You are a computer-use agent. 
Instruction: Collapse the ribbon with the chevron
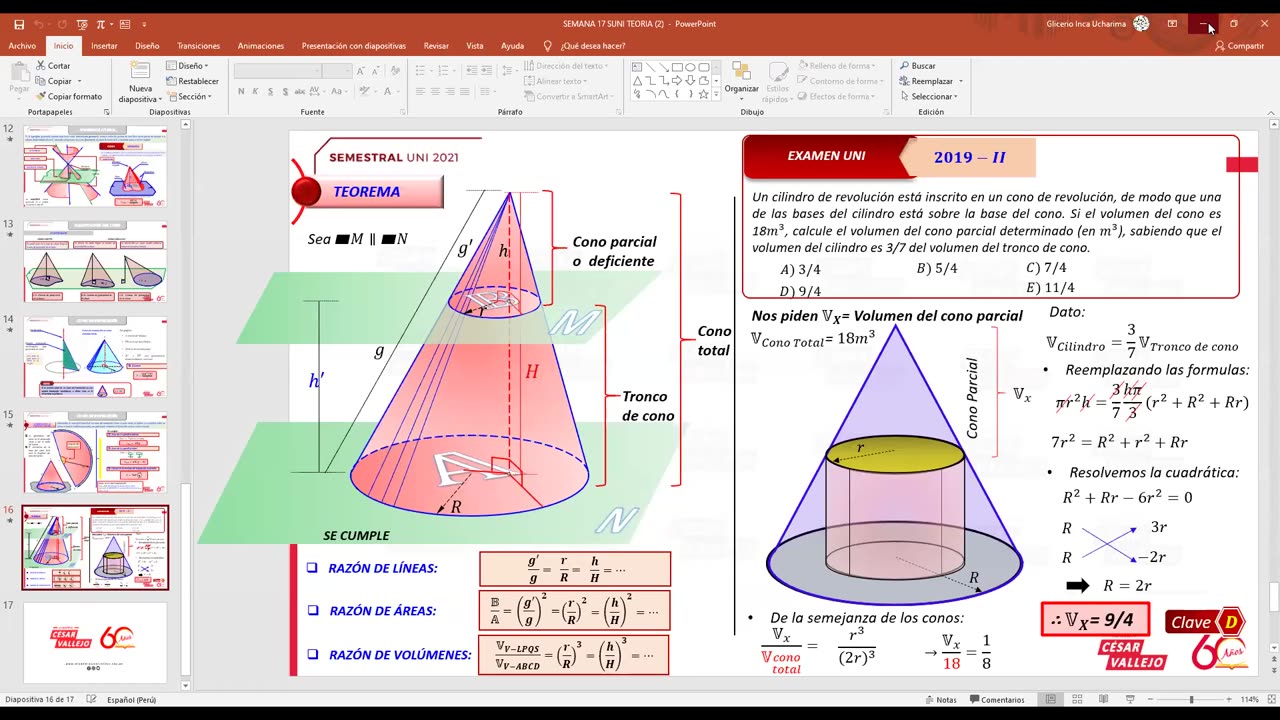click(x=1271, y=111)
